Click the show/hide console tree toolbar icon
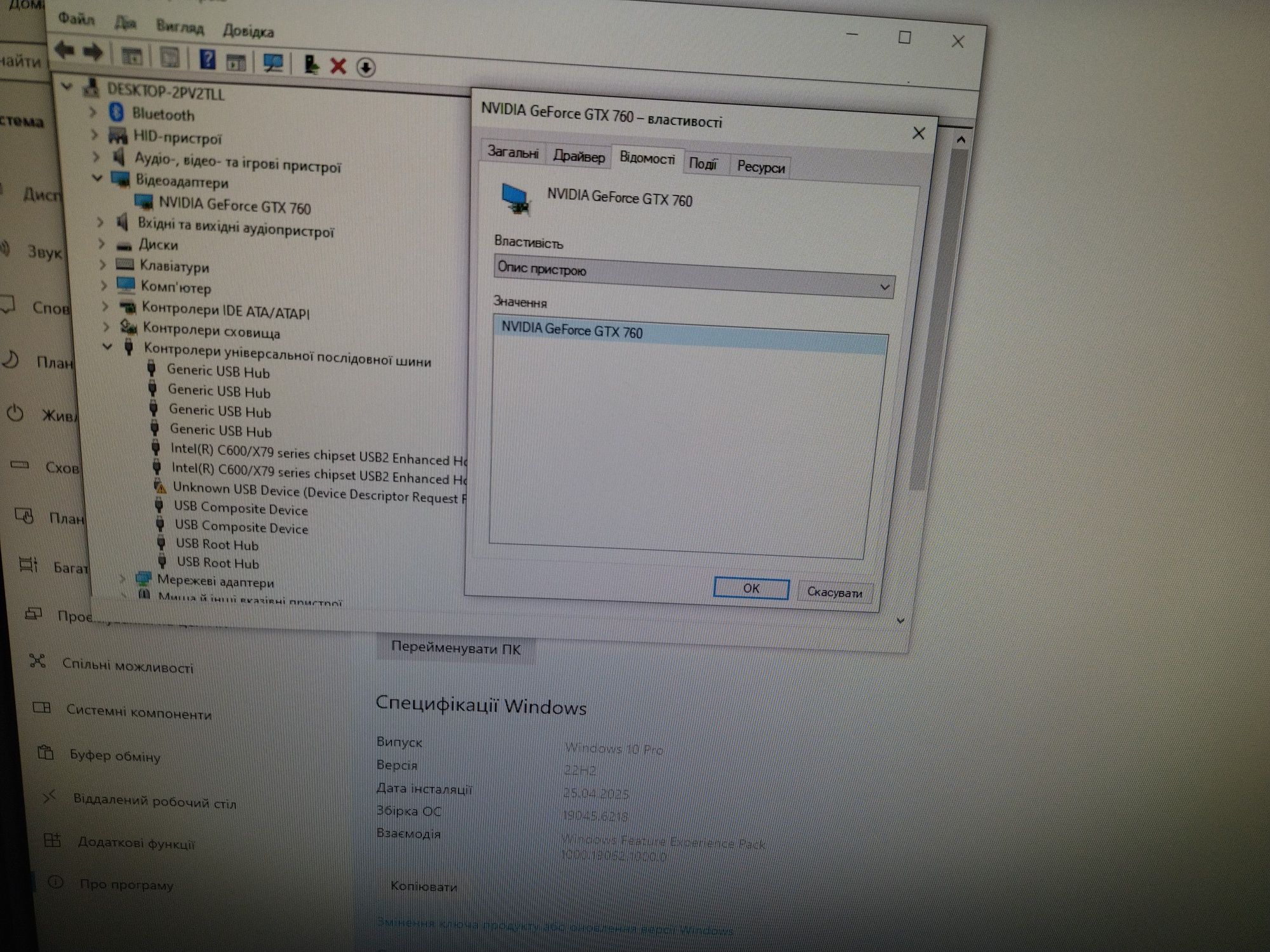 pyautogui.click(x=132, y=56)
